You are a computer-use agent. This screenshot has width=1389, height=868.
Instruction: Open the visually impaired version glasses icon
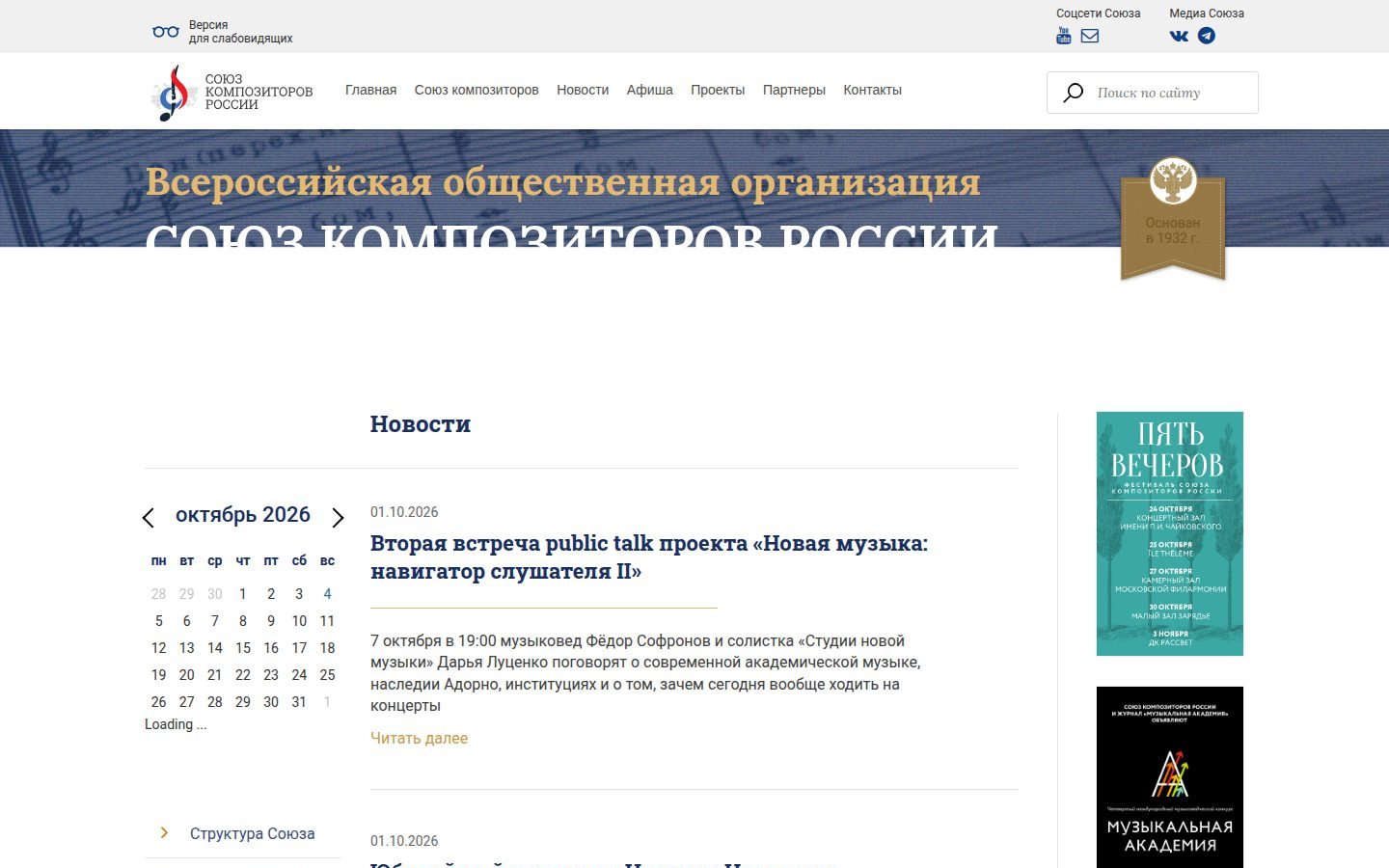tap(166, 32)
